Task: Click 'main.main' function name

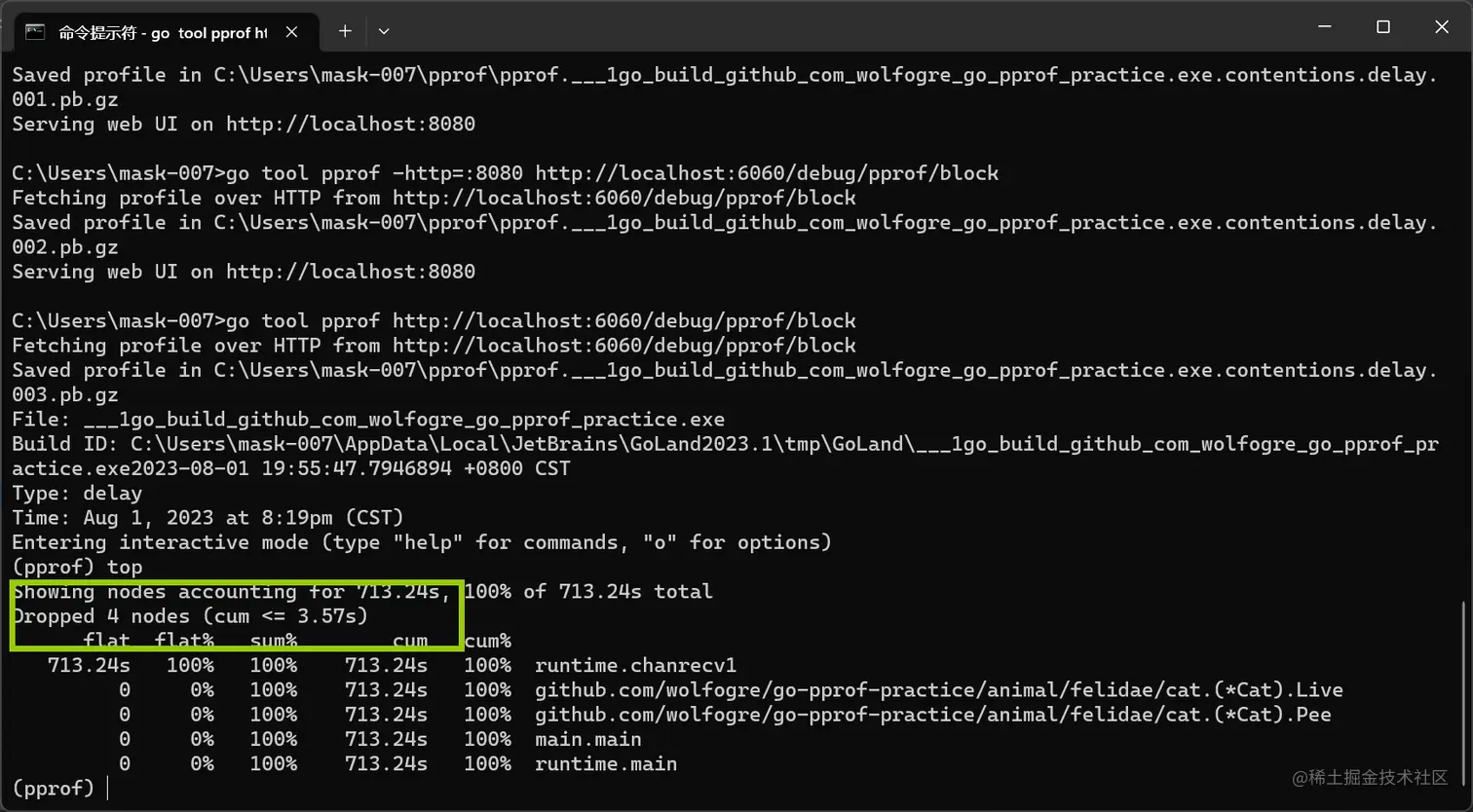Action: click(587, 739)
